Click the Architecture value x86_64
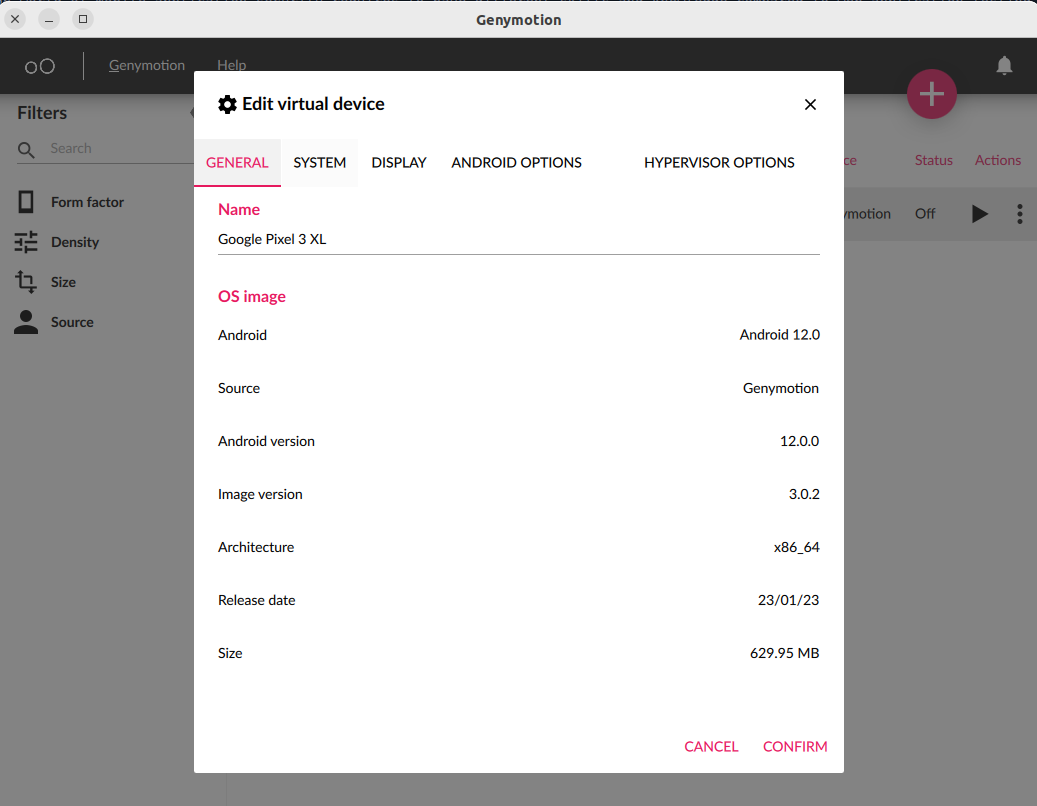This screenshot has height=806, width=1037. pos(796,547)
